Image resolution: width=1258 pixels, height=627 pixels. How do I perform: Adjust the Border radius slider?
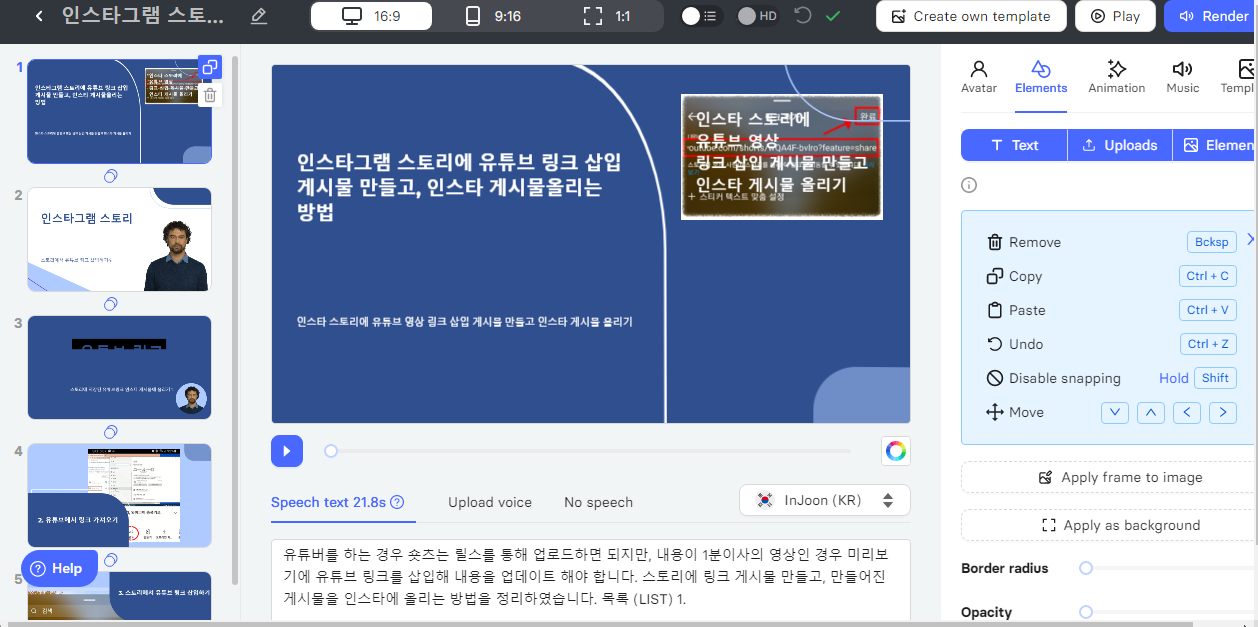(x=1086, y=568)
